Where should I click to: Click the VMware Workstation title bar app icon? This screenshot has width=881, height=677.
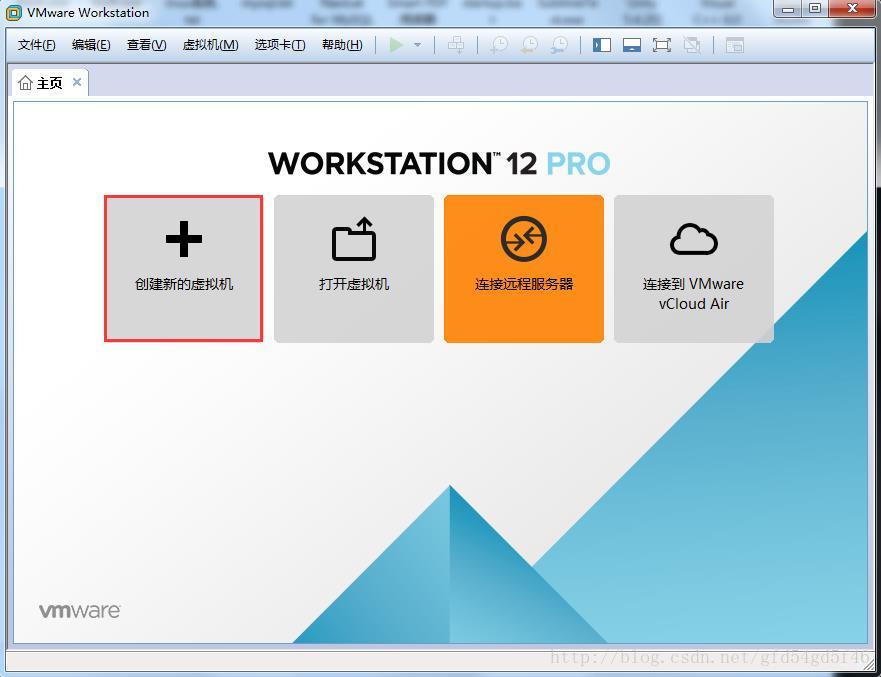click(x=14, y=12)
